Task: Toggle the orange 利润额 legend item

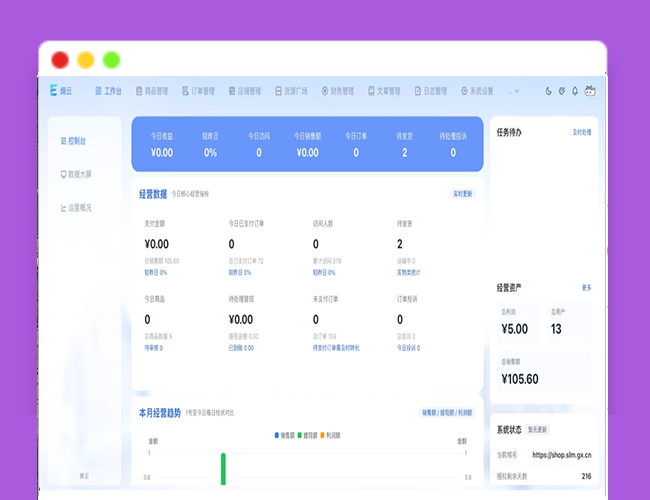Action: (330, 435)
